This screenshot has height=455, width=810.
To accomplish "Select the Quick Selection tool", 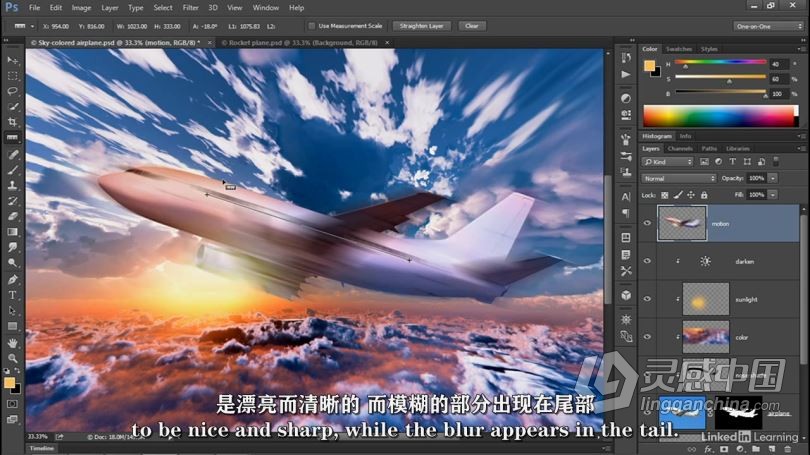I will coord(12,107).
